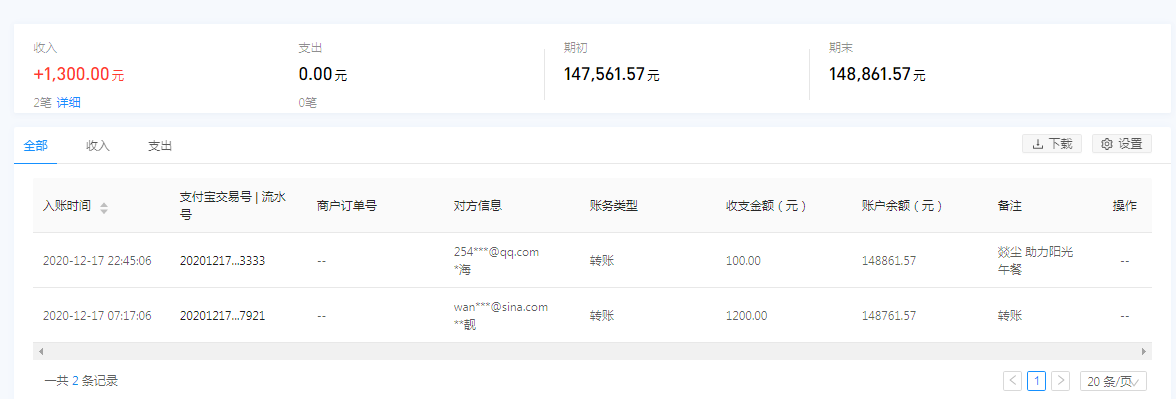Sort by 入账时间 using sort arrows

[x=104, y=208]
